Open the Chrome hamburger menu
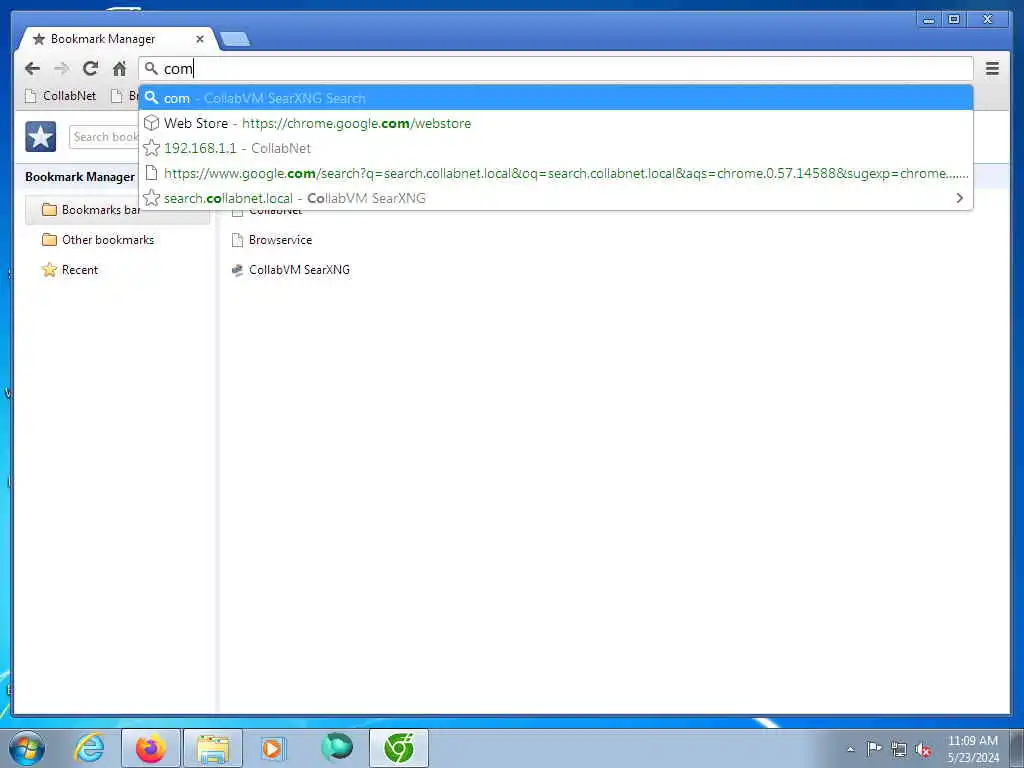Image resolution: width=1024 pixels, height=768 pixels. click(x=992, y=69)
